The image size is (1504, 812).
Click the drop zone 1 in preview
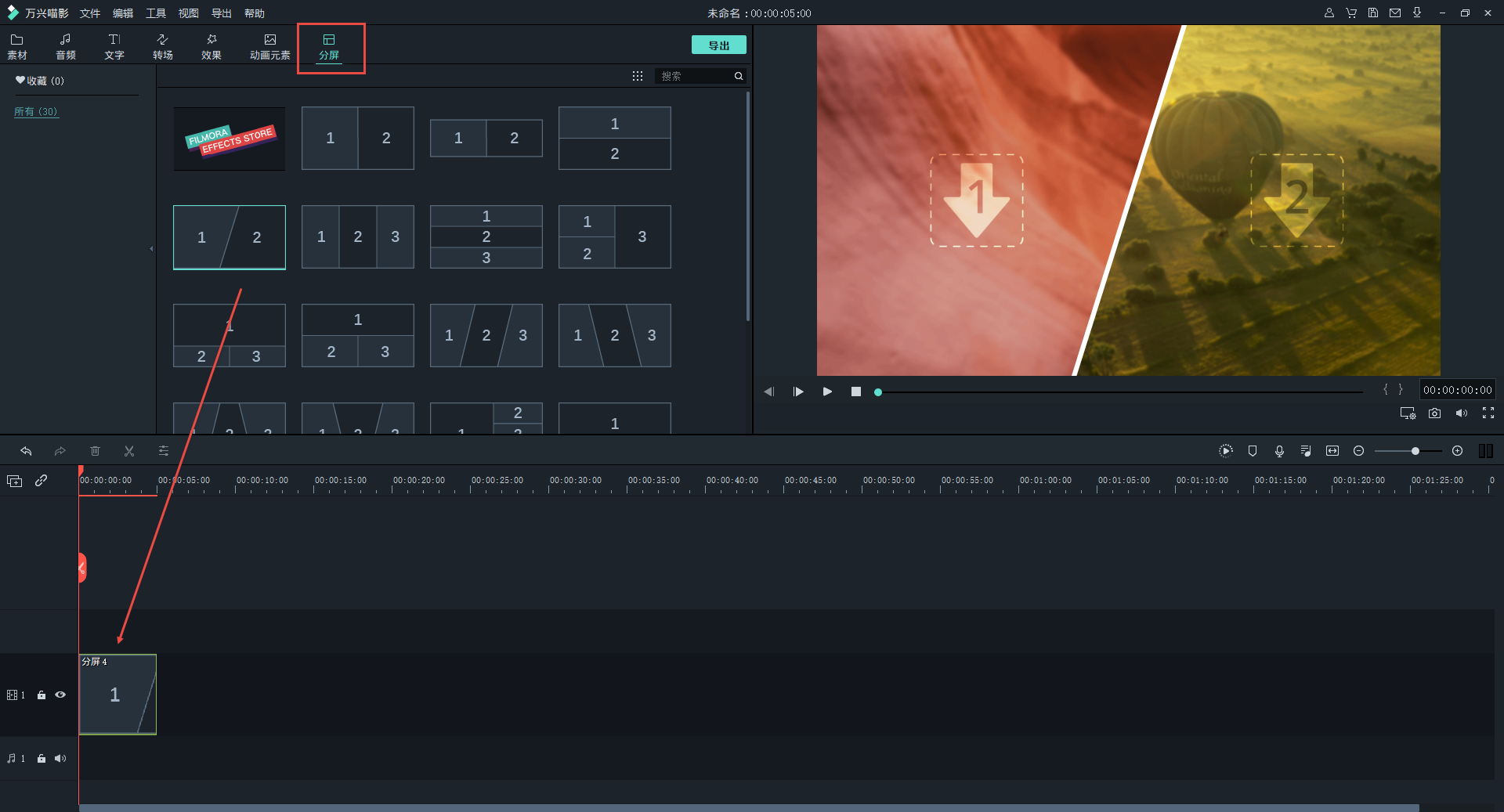pos(977,200)
